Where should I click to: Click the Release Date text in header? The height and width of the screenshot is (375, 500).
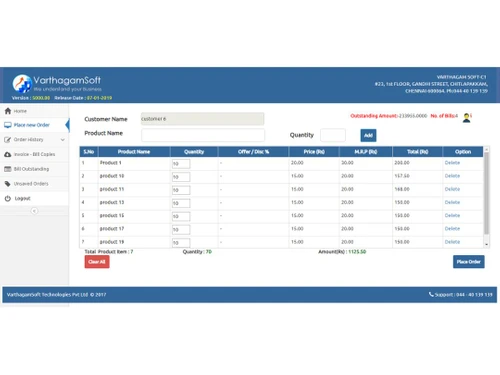[83, 98]
